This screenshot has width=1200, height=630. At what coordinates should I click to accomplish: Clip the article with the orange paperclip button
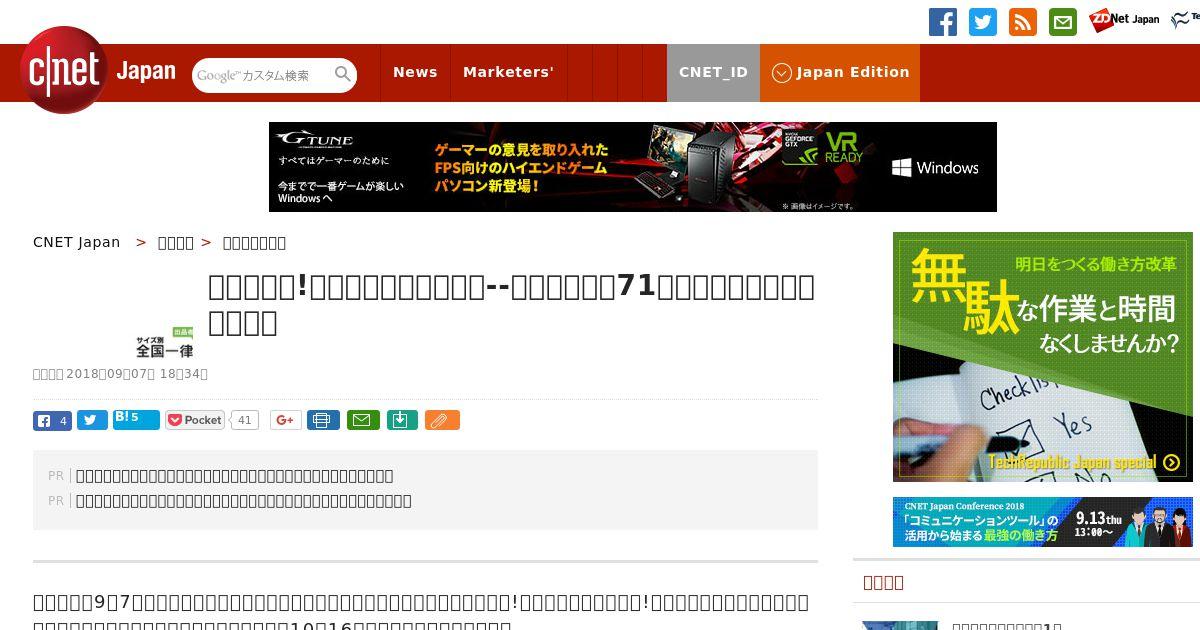pos(442,420)
